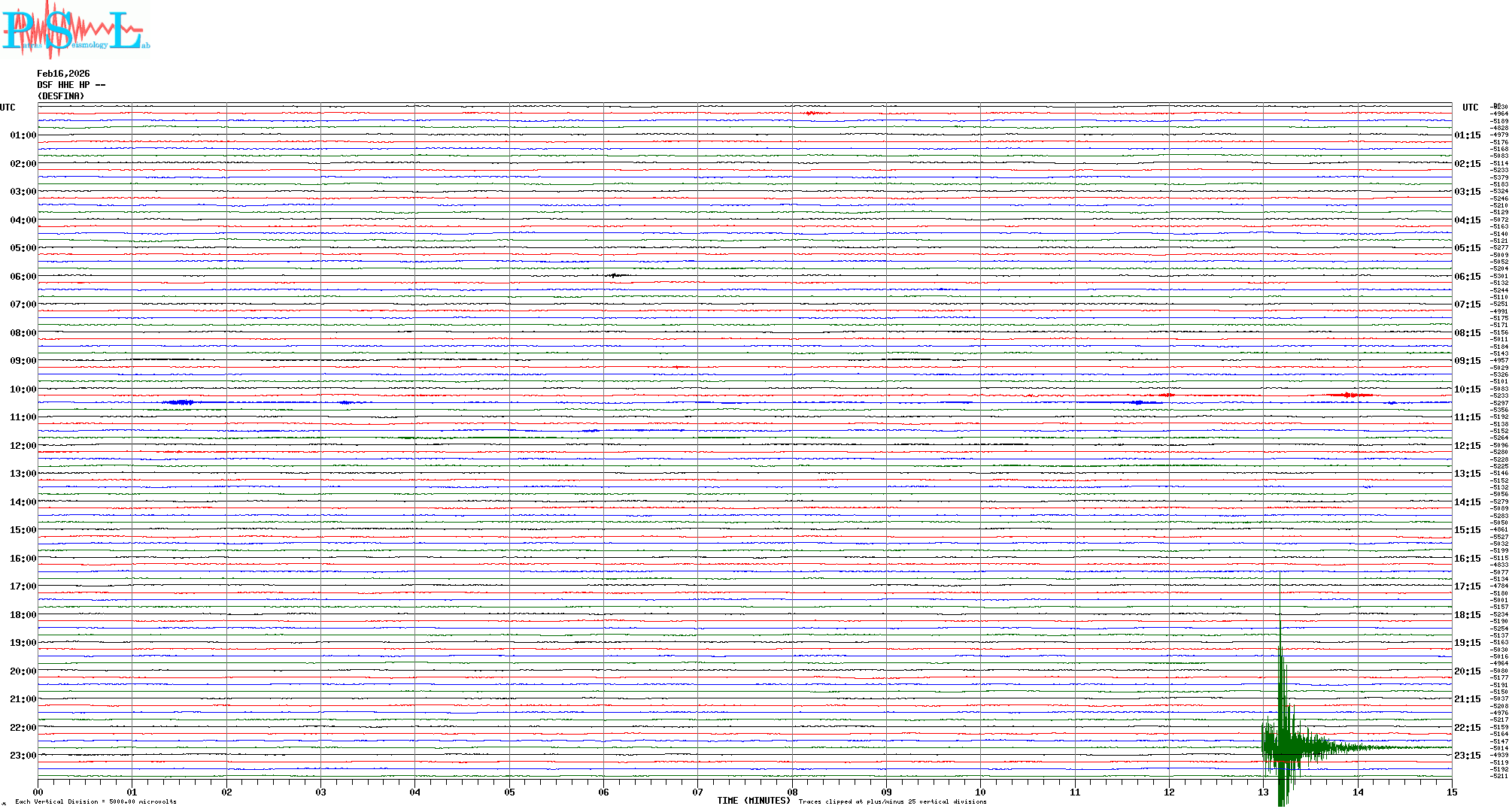Click the TIME (MINUTES) axis title
This screenshot has width=1512, height=812.
click(x=753, y=801)
